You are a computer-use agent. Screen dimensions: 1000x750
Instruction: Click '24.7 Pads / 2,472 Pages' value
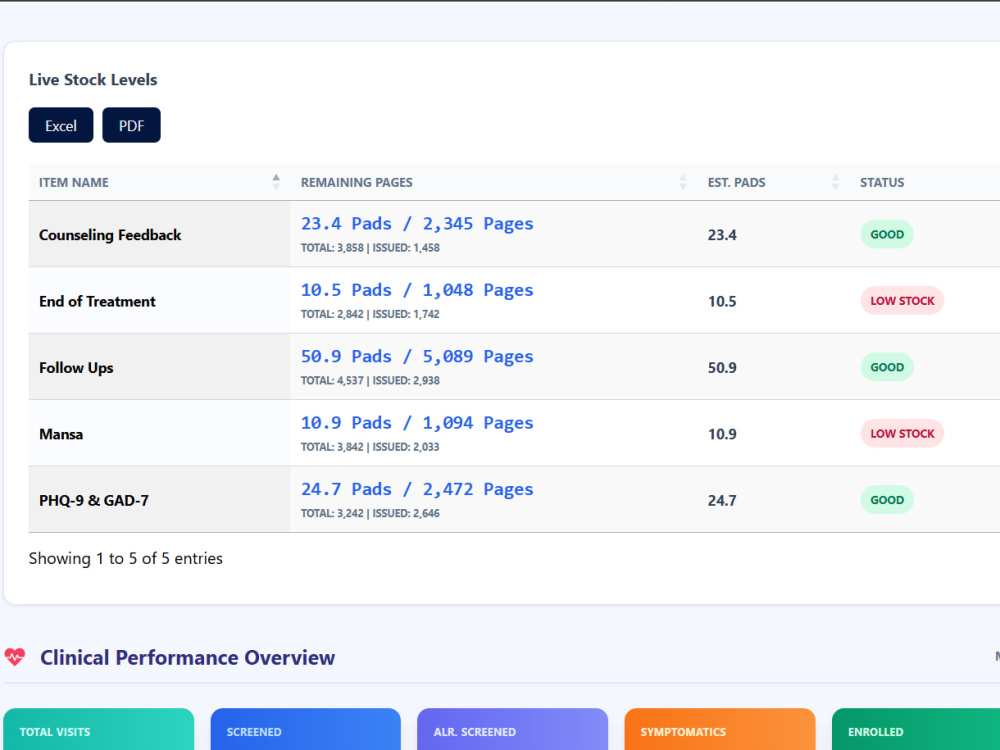point(417,489)
